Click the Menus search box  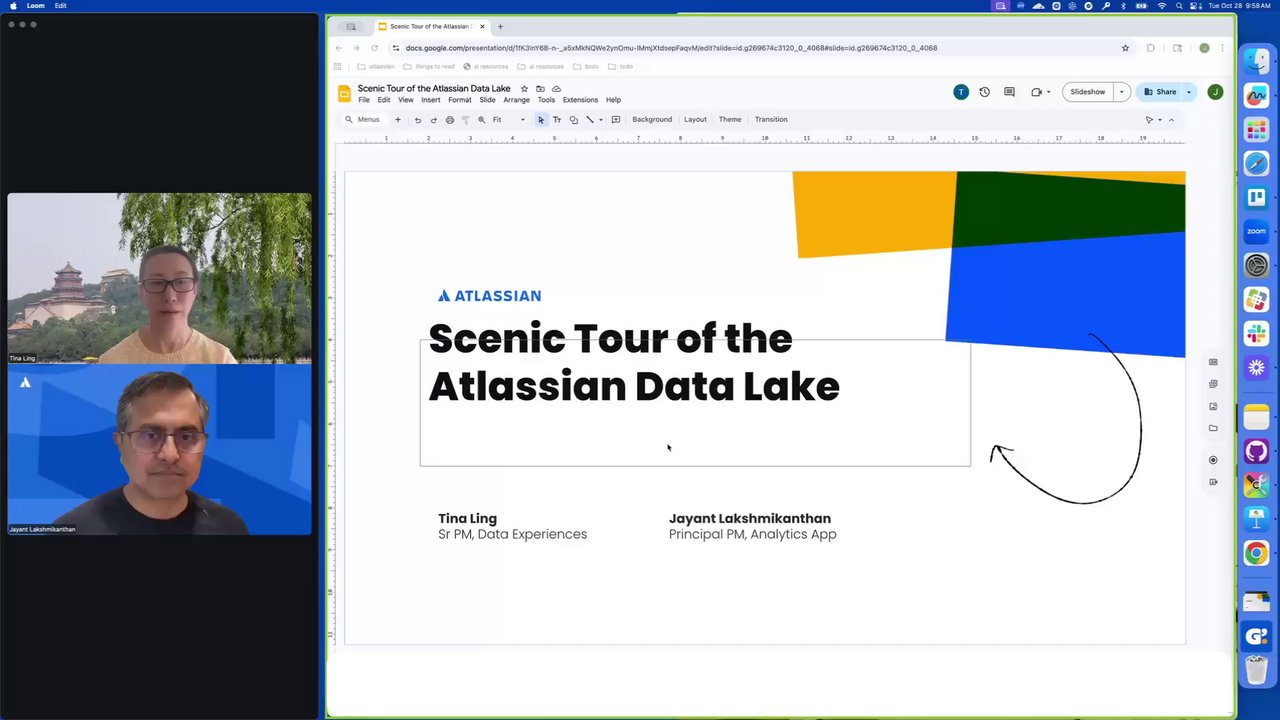tap(363, 120)
